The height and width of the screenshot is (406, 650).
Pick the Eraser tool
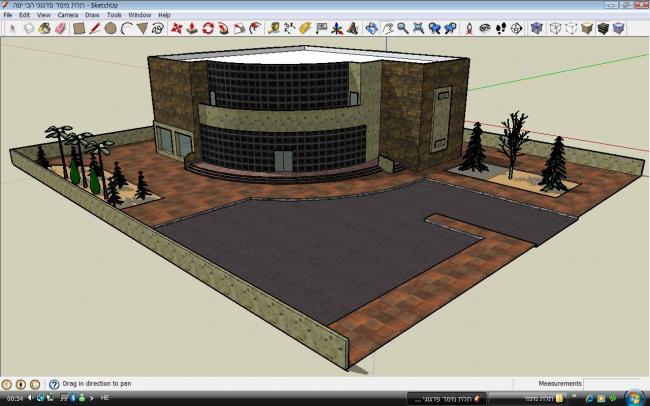tap(61, 29)
